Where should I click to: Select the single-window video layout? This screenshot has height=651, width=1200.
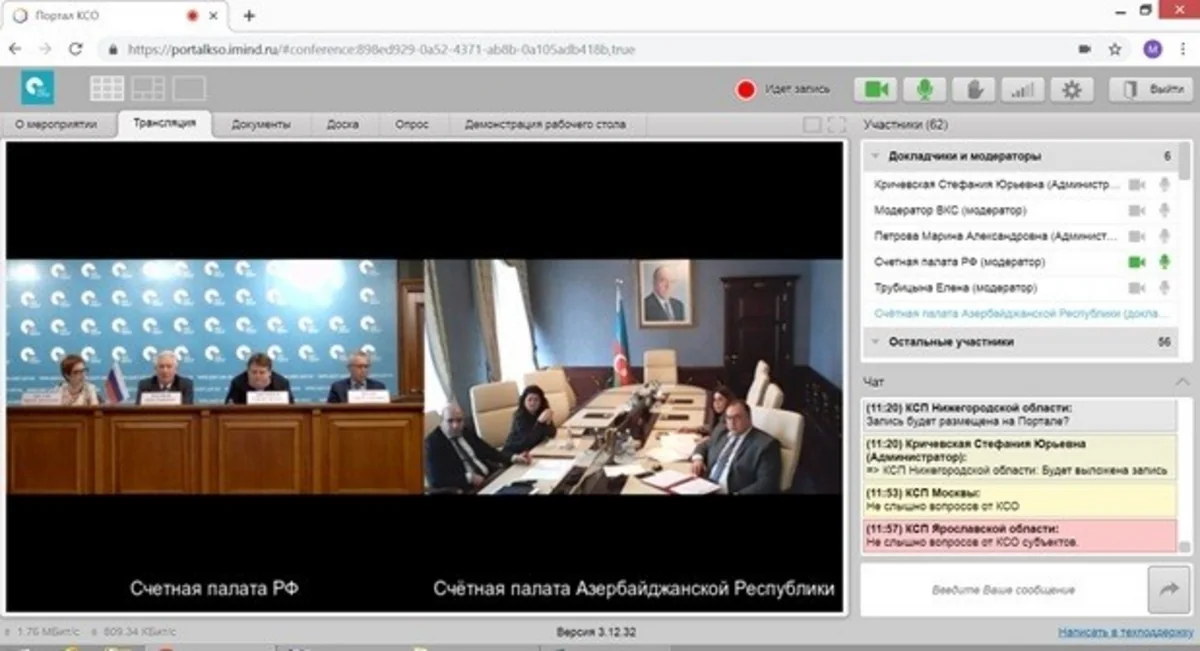[189, 89]
